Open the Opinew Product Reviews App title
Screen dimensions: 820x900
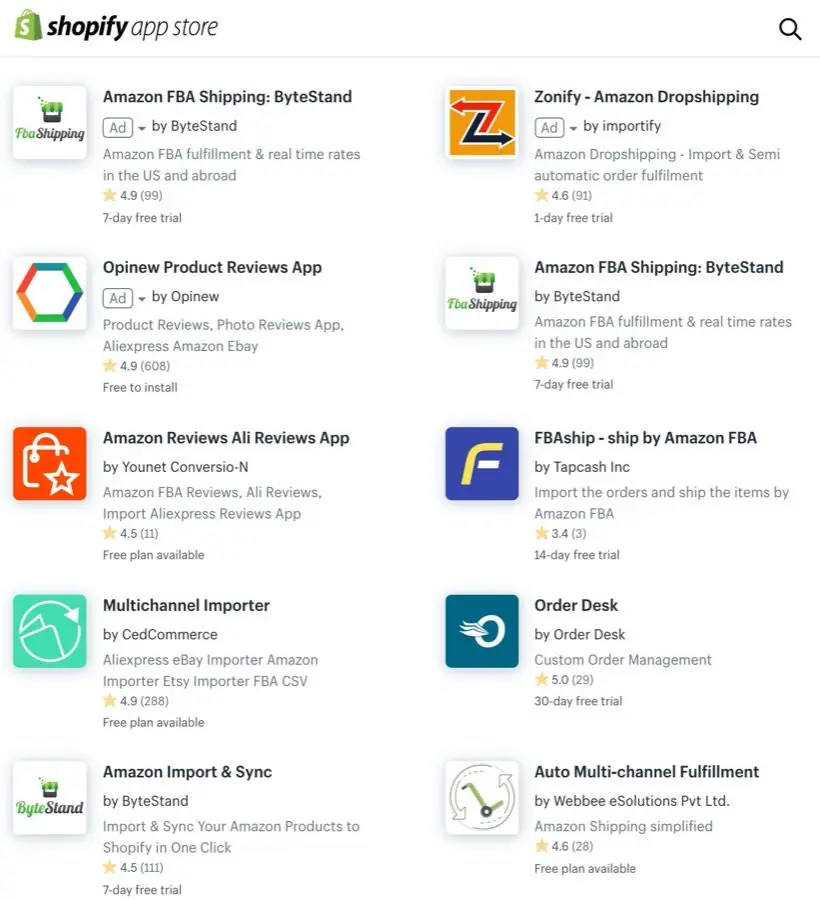point(212,267)
